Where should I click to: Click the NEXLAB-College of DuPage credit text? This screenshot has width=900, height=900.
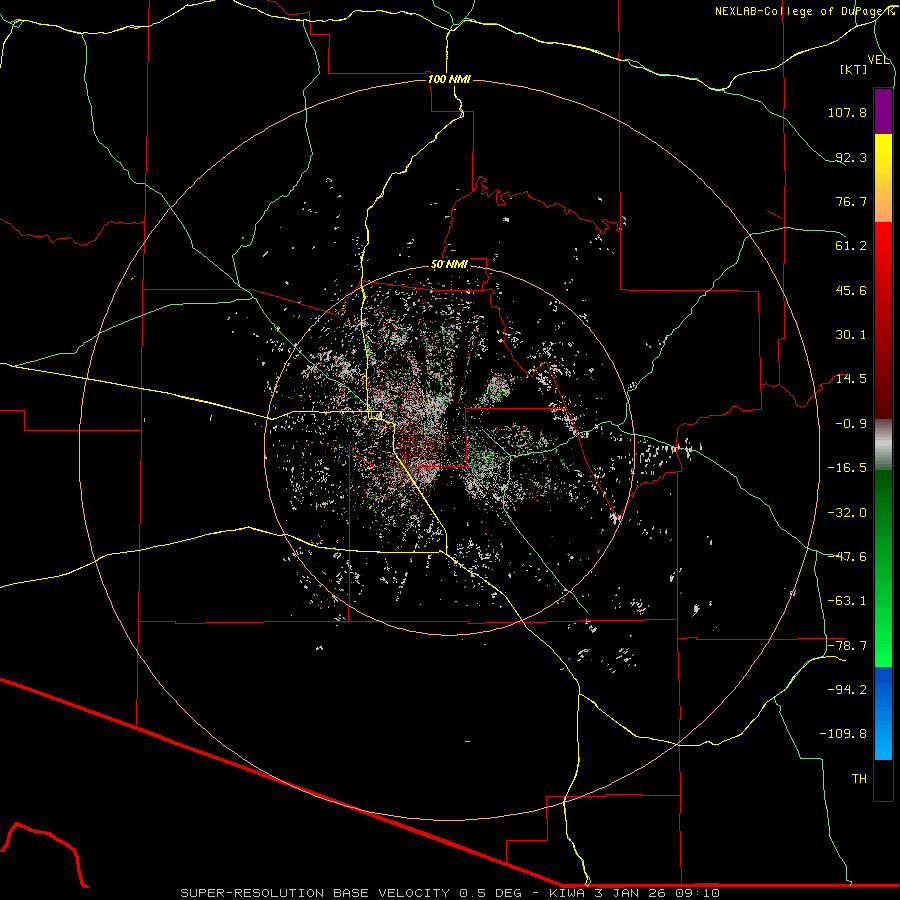click(x=805, y=11)
